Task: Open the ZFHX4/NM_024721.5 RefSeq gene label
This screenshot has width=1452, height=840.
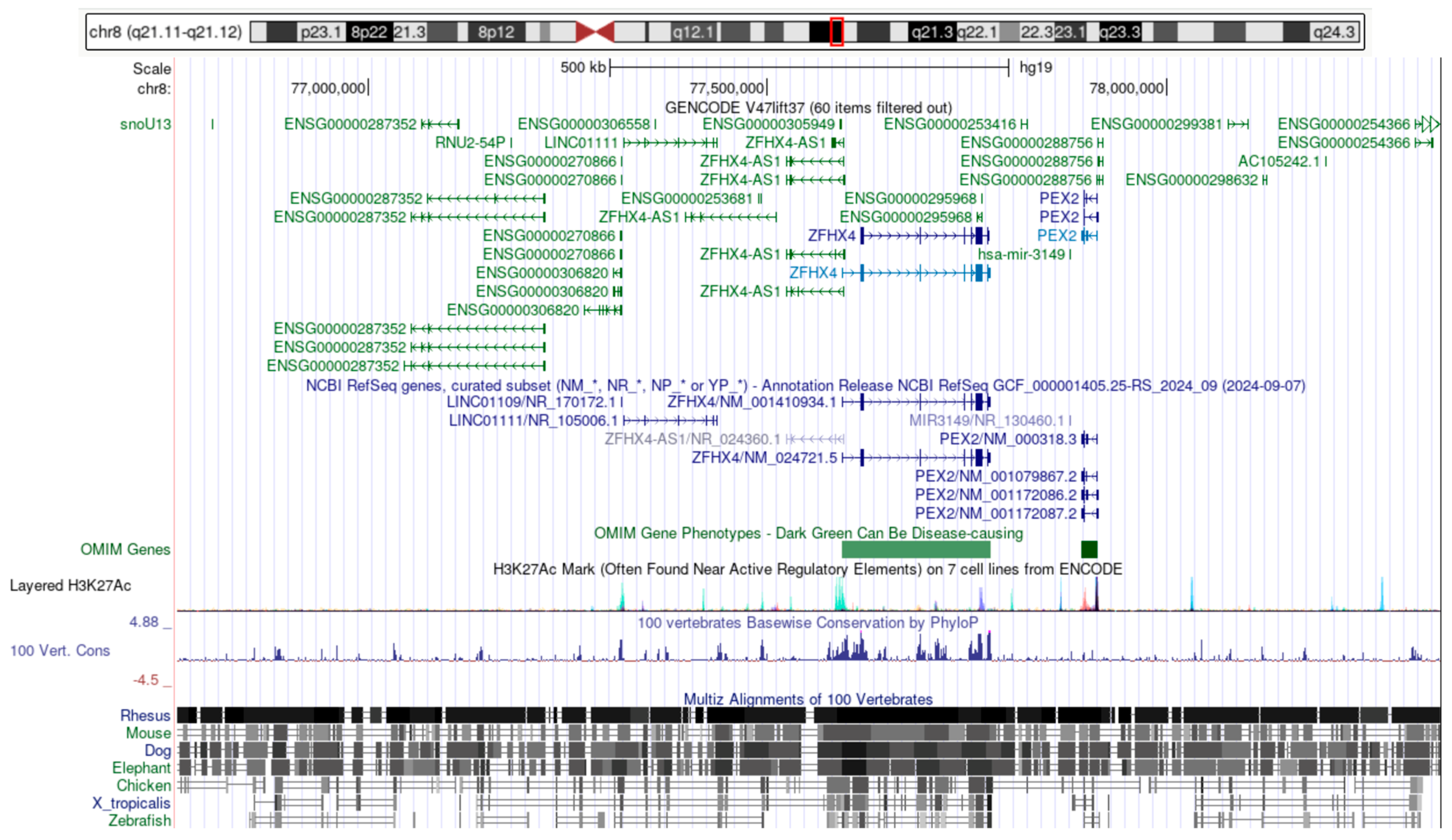Action: [x=764, y=458]
